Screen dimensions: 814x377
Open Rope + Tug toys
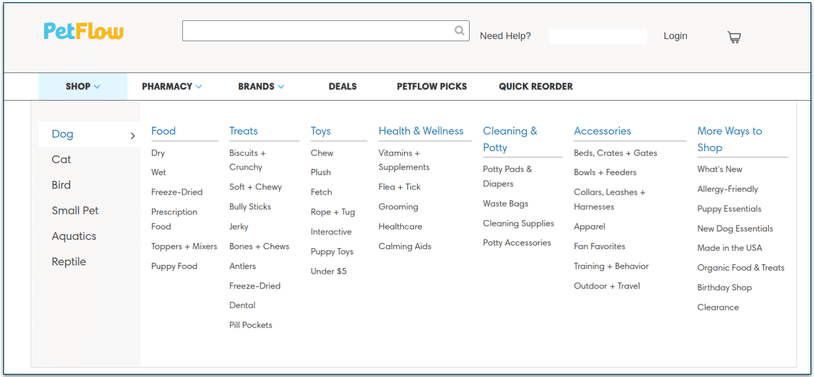click(333, 212)
